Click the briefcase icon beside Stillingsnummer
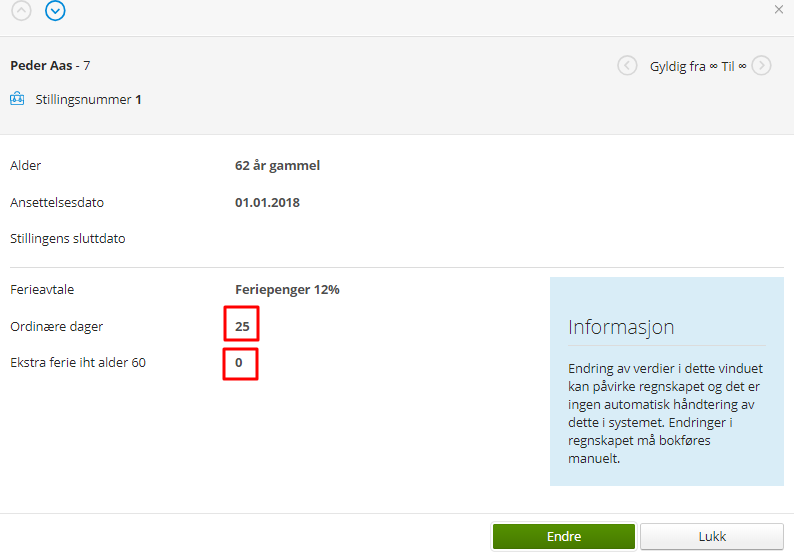The height and width of the screenshot is (553, 794). pyautogui.click(x=17, y=99)
